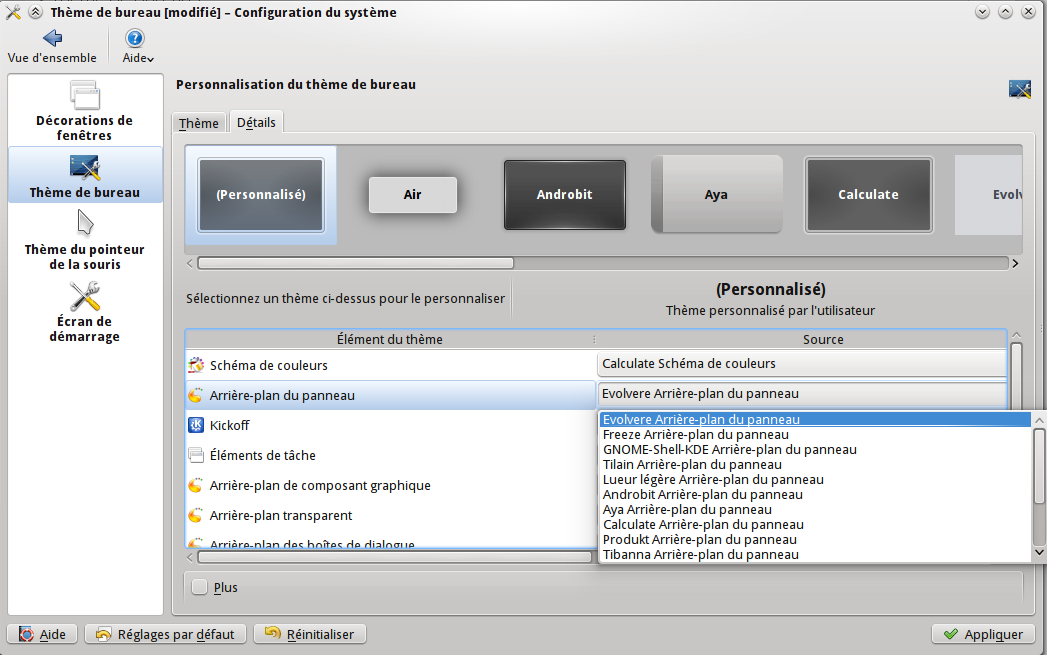Click the desktop theme icon top right

1020,88
